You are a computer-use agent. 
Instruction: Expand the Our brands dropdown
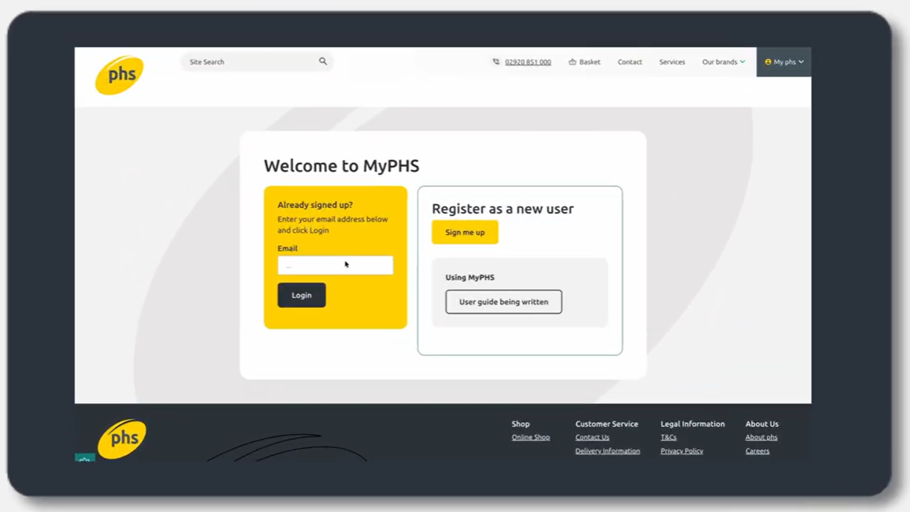pyautogui.click(x=723, y=62)
